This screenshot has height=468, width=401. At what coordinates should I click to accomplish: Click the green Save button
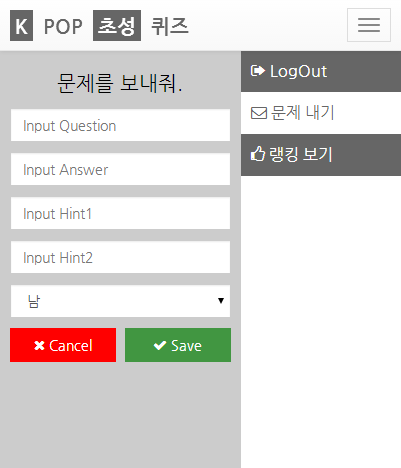coord(178,345)
